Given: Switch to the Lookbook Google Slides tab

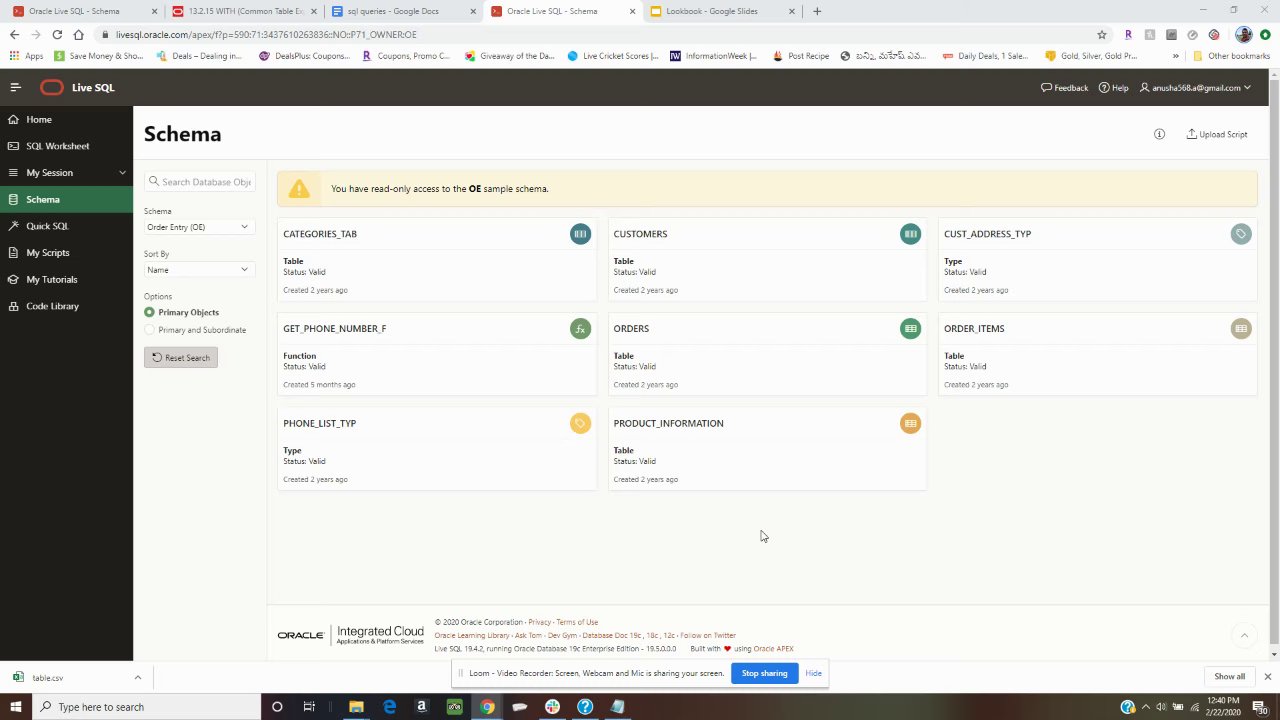Looking at the screenshot, I should pos(722,11).
